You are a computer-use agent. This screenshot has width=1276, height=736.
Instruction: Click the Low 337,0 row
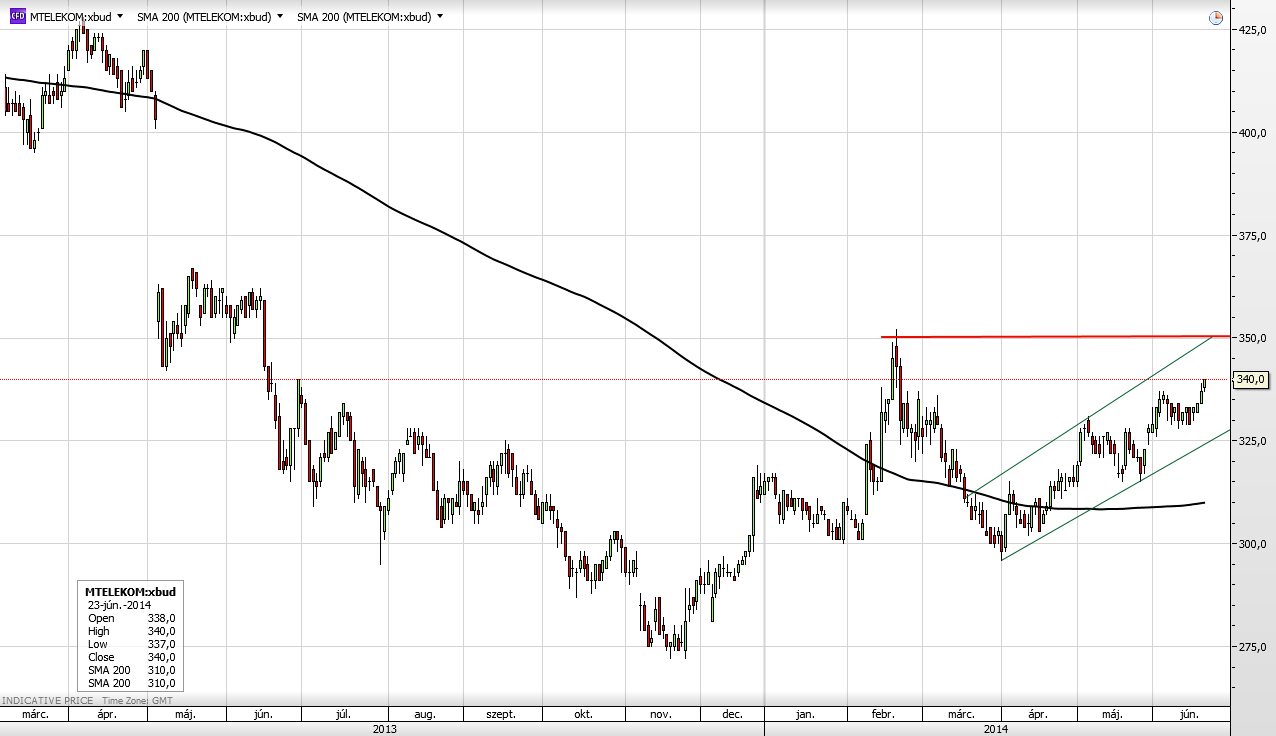click(x=131, y=644)
